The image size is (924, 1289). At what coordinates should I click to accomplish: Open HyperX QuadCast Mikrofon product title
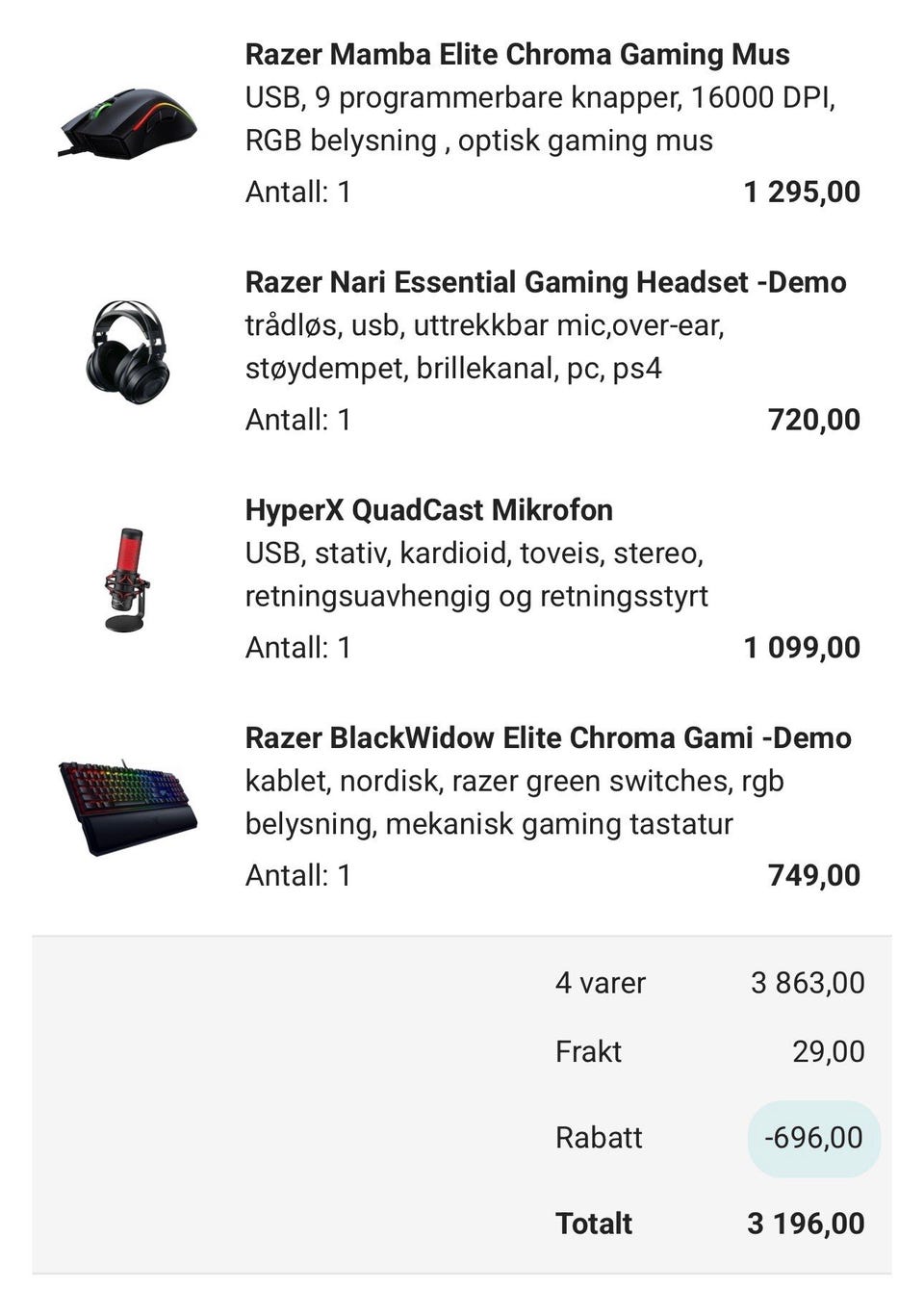[x=428, y=510]
